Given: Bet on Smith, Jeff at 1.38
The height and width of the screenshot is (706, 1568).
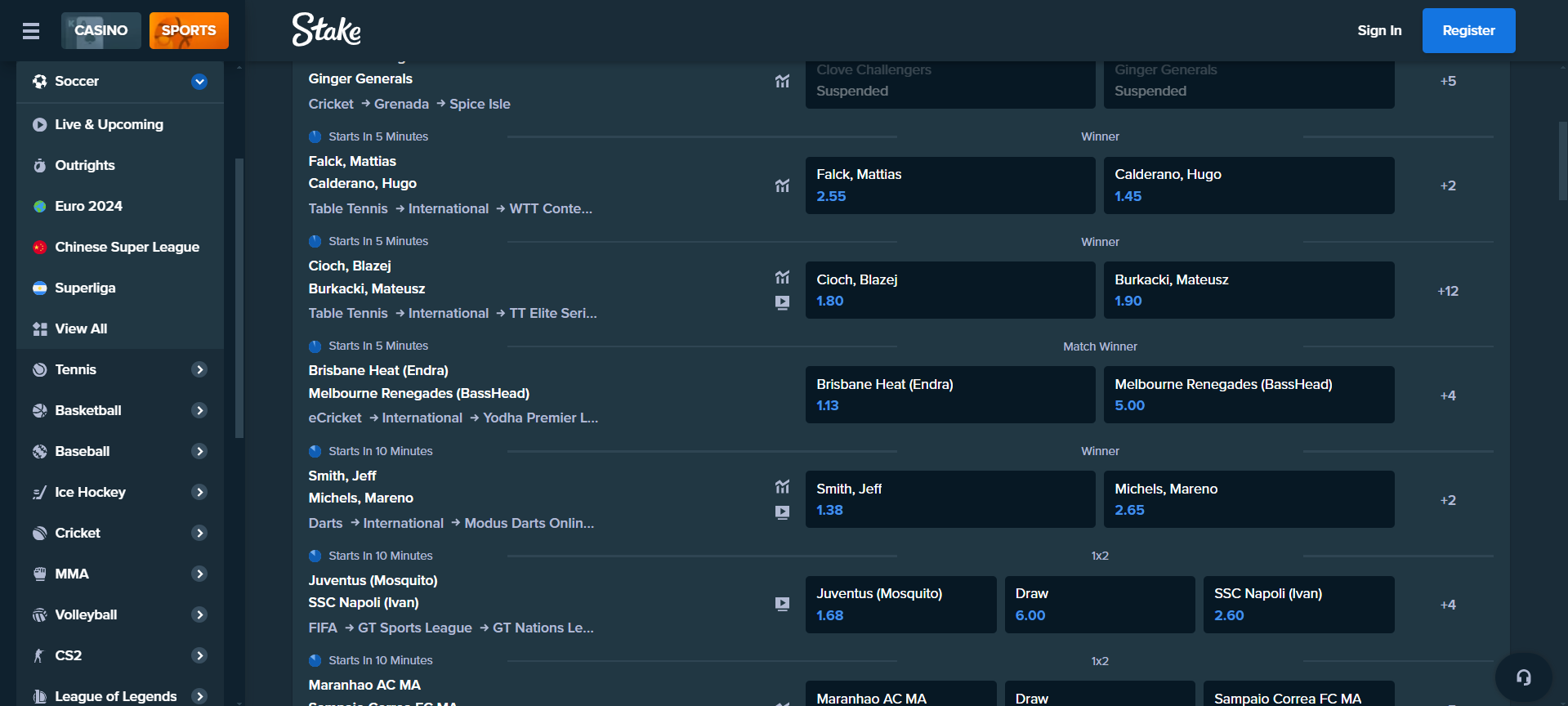Looking at the screenshot, I should point(950,499).
